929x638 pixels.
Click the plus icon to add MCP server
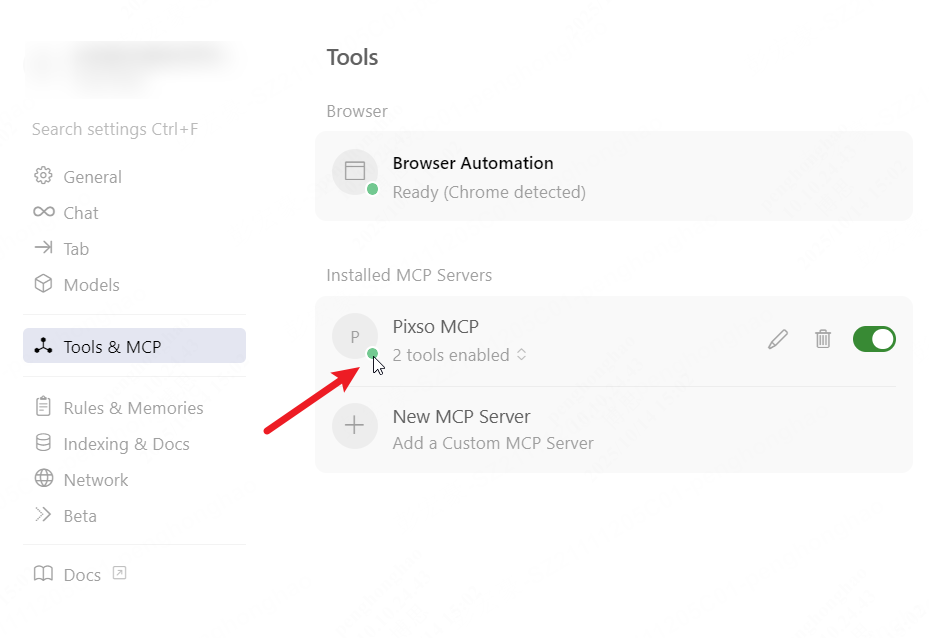point(354,426)
